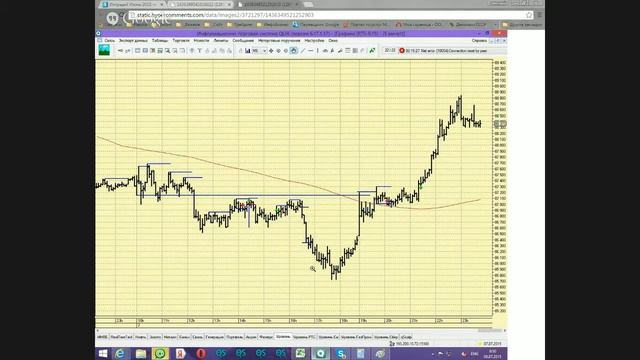The height and width of the screenshot is (360, 640).
Task: Open the Окна menu
Action: coord(333,41)
